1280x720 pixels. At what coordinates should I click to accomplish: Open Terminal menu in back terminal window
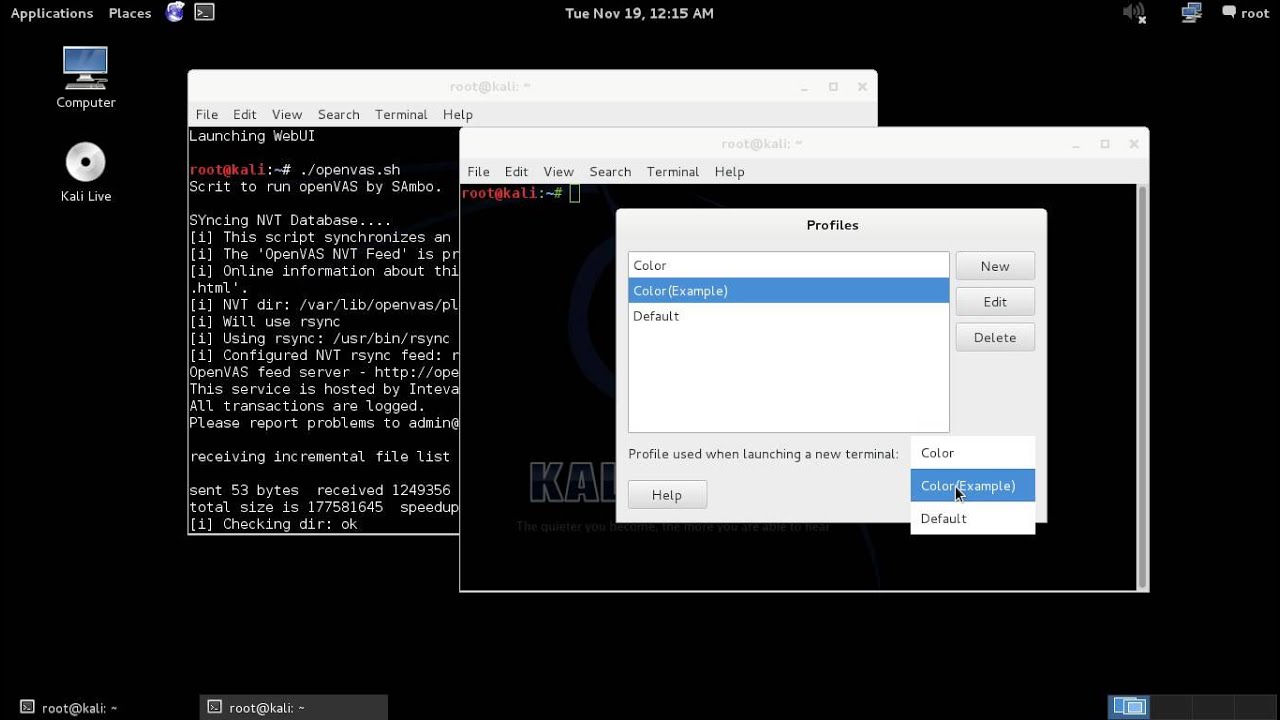(401, 114)
